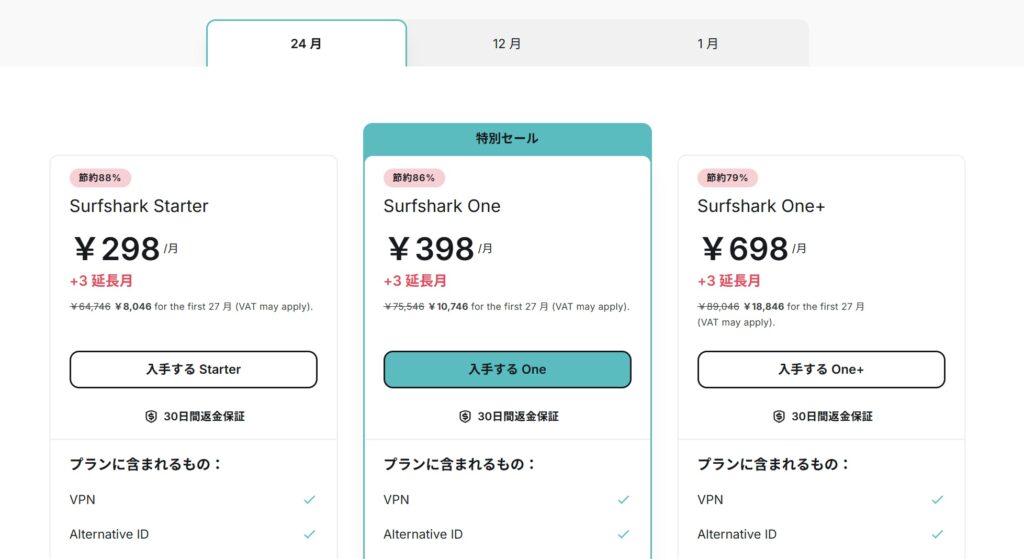Click the 節約79% savings badge
1024x559 pixels.
[727, 178]
